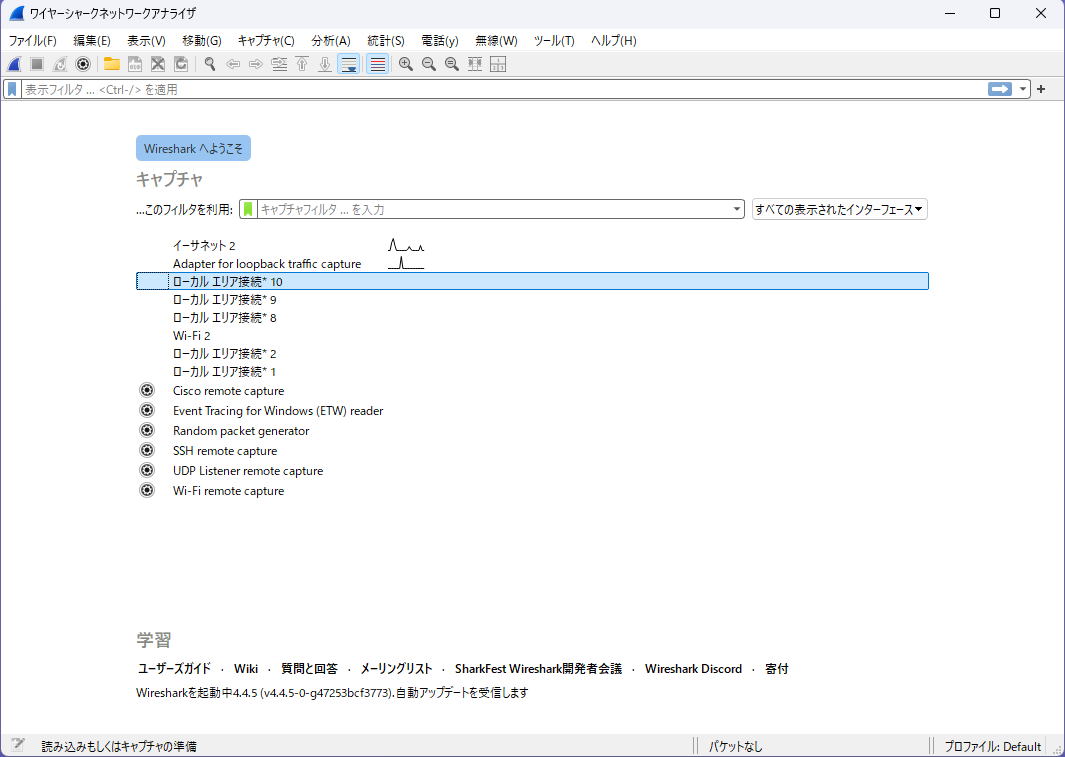Image resolution: width=1065 pixels, height=757 pixels.
Task: Open the ヘルプ(H) menu
Action: [x=613, y=41]
